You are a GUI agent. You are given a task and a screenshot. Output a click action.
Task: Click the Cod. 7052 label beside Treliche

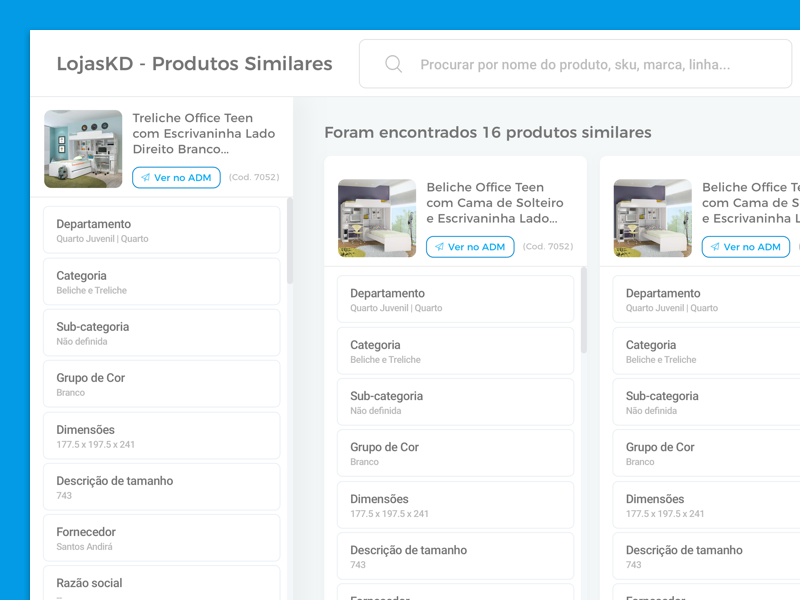pos(254,177)
